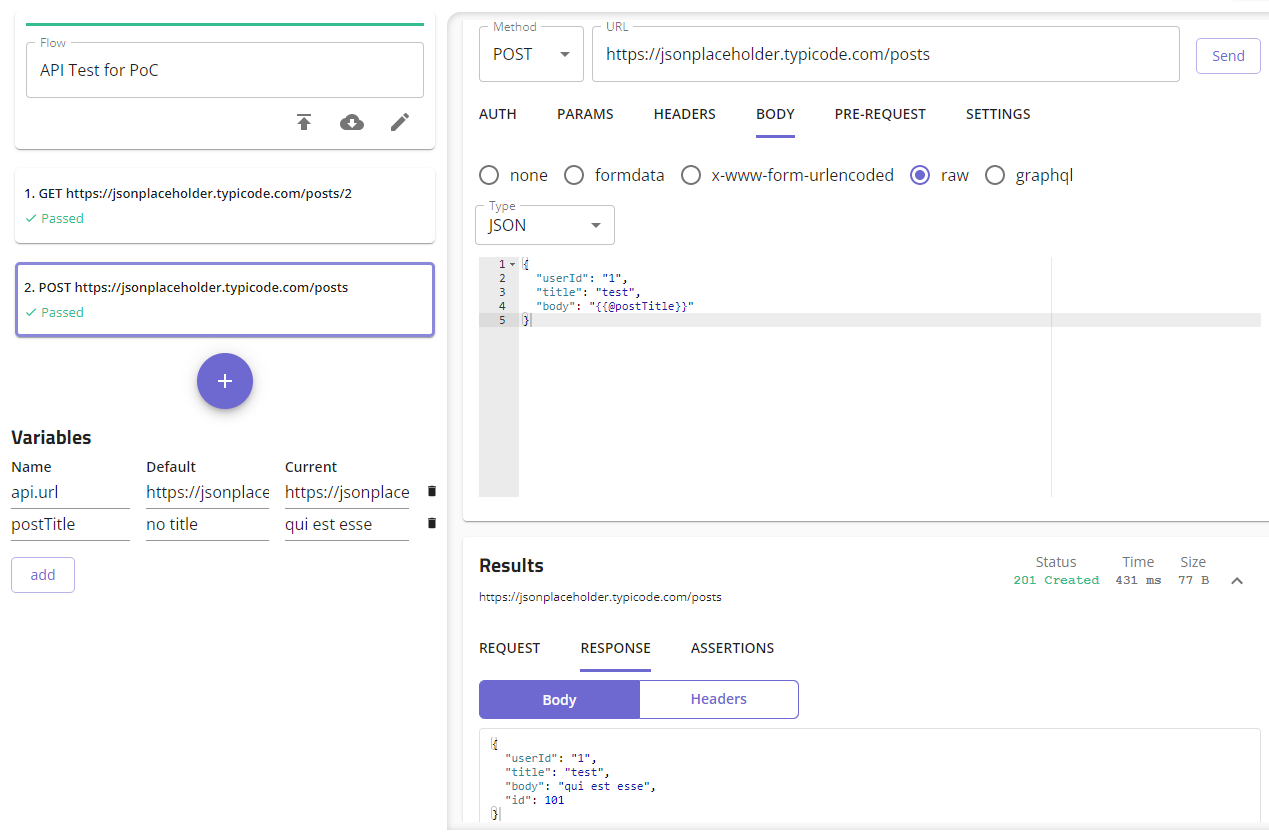
Task: Delete the api.url variable
Action: click(x=432, y=491)
